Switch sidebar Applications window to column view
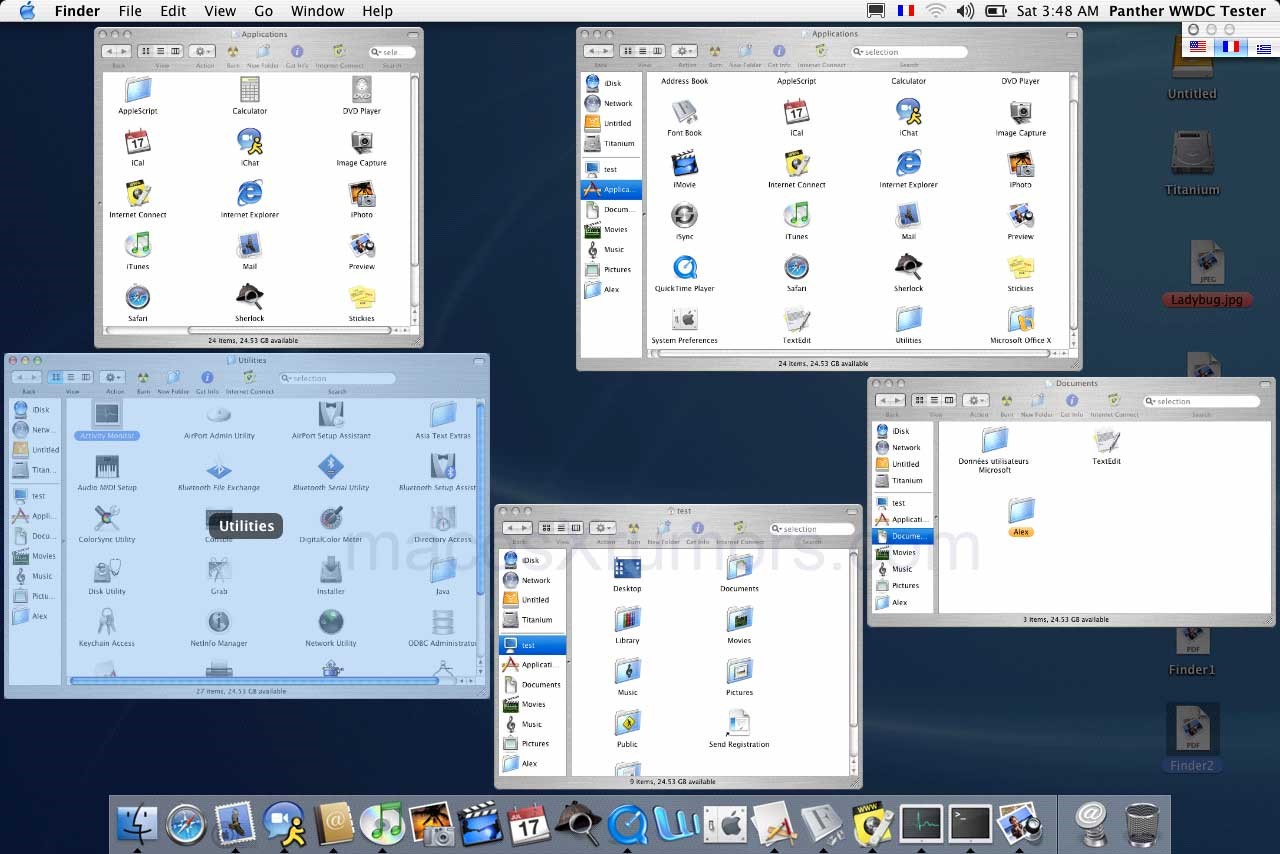The height and width of the screenshot is (854, 1280). [x=657, y=51]
